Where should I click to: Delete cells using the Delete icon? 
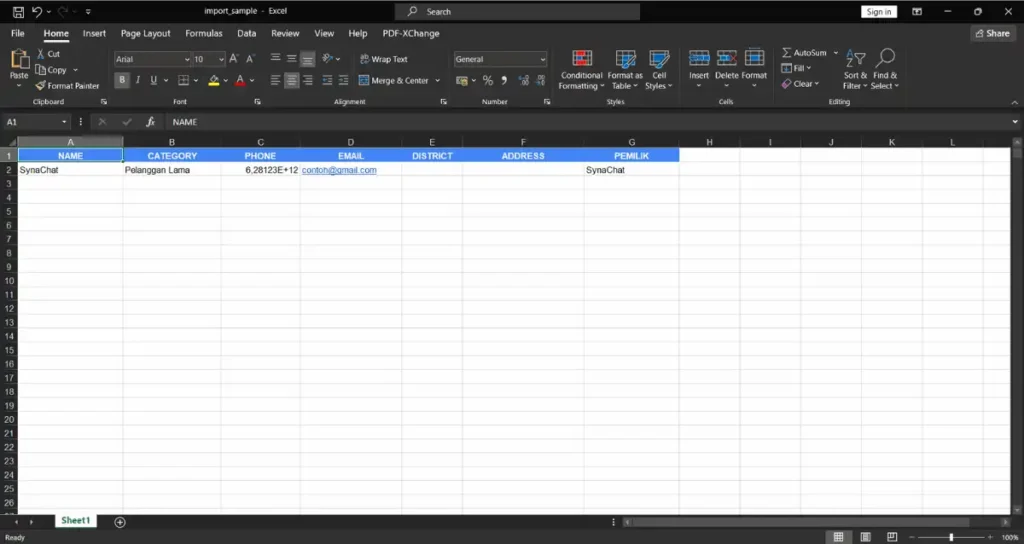pyautogui.click(x=726, y=59)
